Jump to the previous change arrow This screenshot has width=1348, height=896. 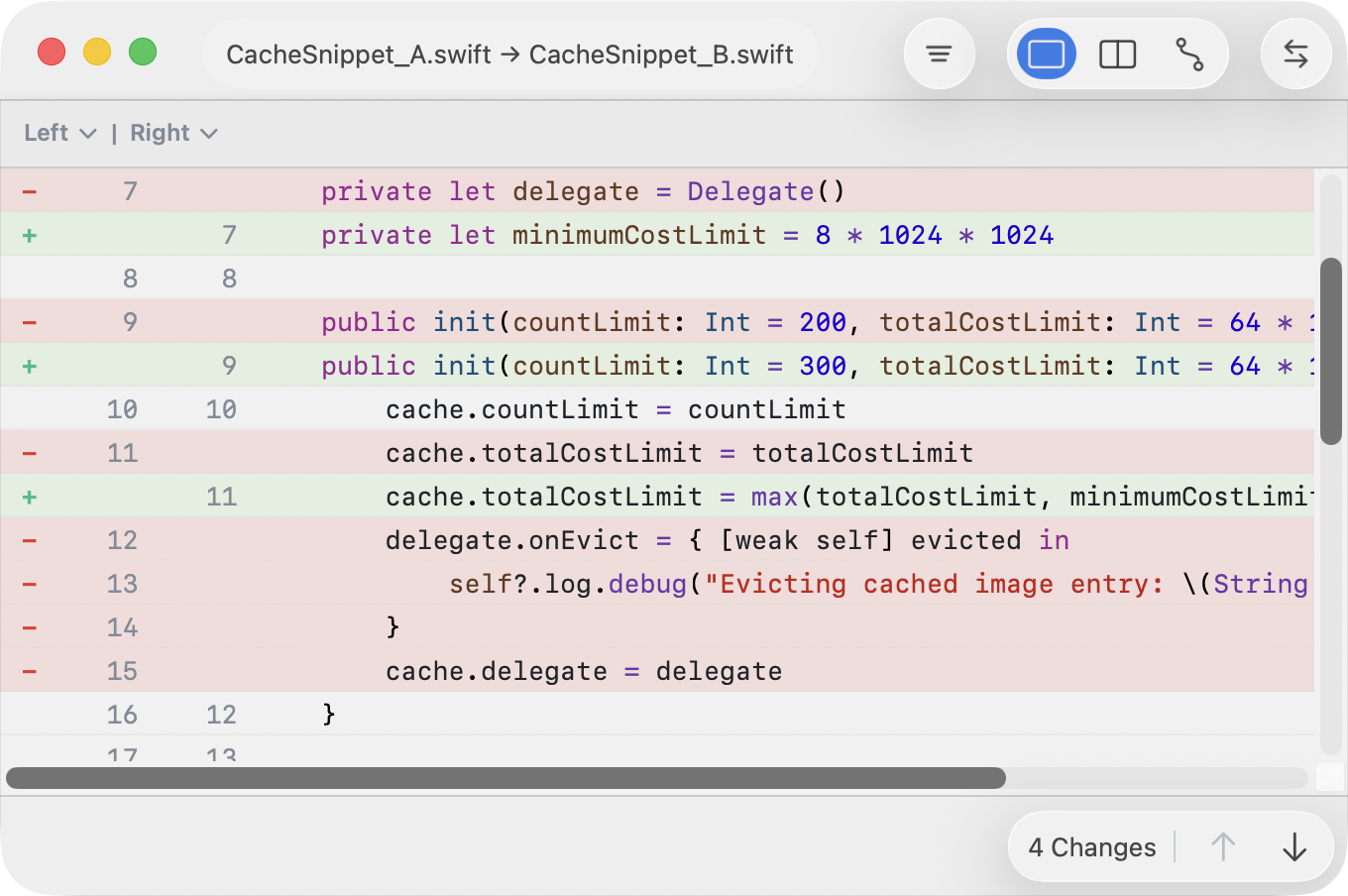1223,847
